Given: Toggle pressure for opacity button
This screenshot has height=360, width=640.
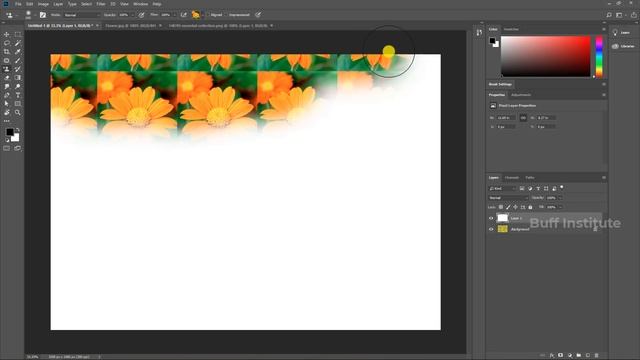Looking at the screenshot, I should [x=141, y=15].
